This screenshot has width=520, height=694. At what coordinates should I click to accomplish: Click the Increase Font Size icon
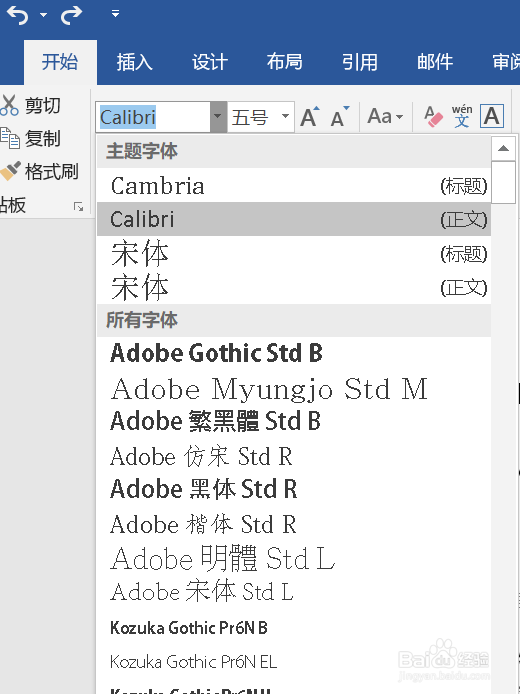pos(310,117)
